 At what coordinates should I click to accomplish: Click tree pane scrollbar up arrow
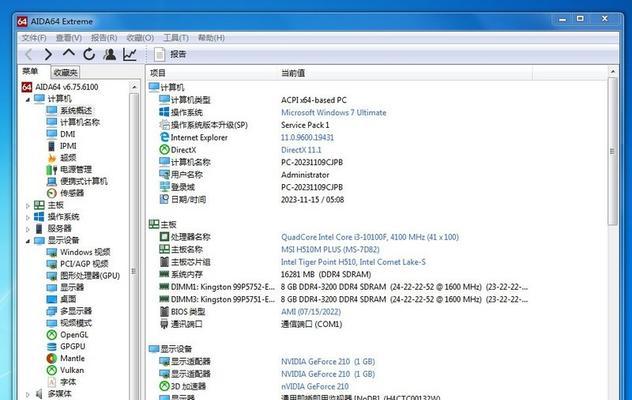pyautogui.click(x=134, y=87)
